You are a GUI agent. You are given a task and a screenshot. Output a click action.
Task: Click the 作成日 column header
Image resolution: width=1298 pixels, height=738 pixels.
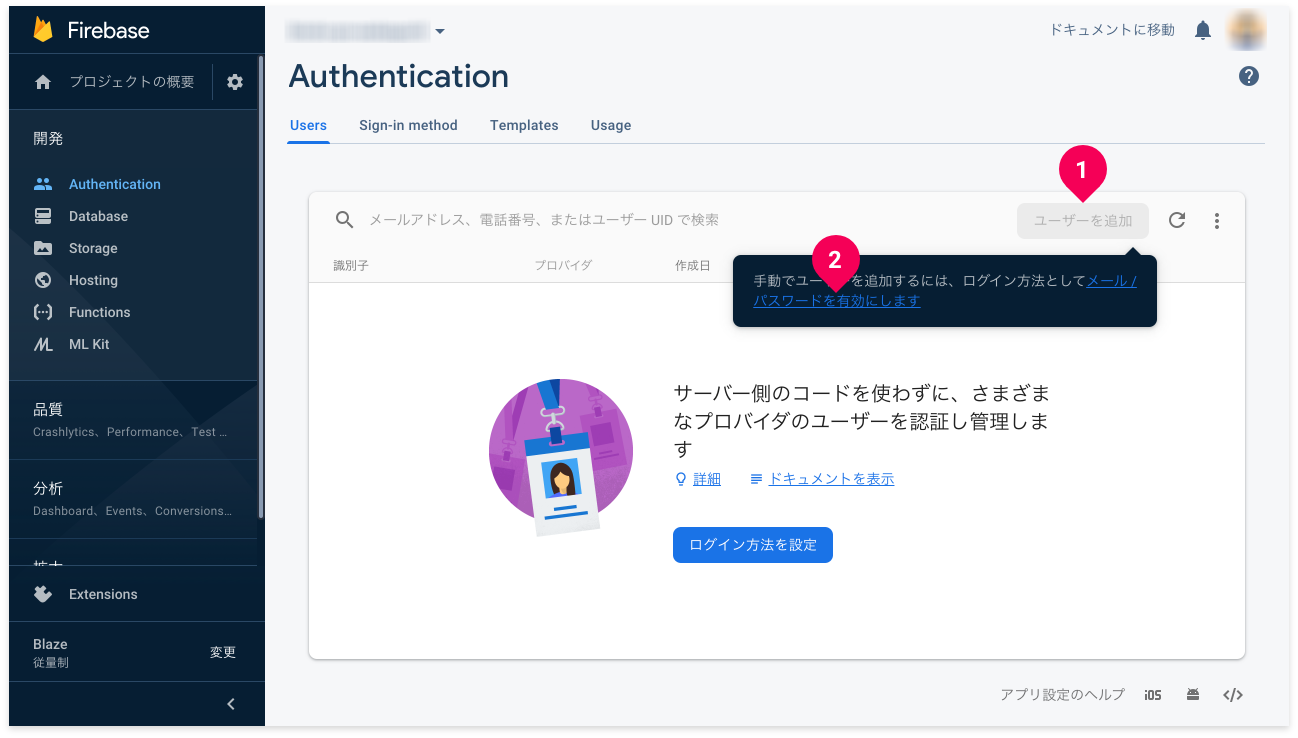point(692,265)
